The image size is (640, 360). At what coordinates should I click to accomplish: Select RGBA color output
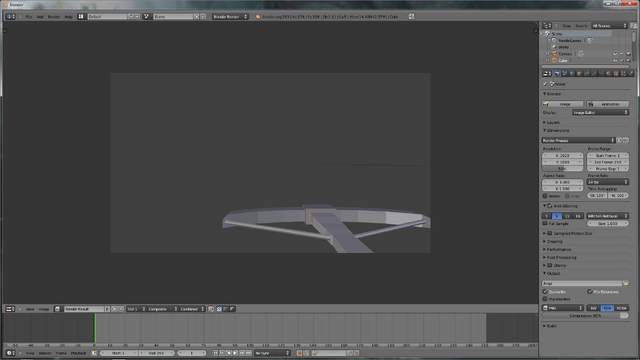622,308
